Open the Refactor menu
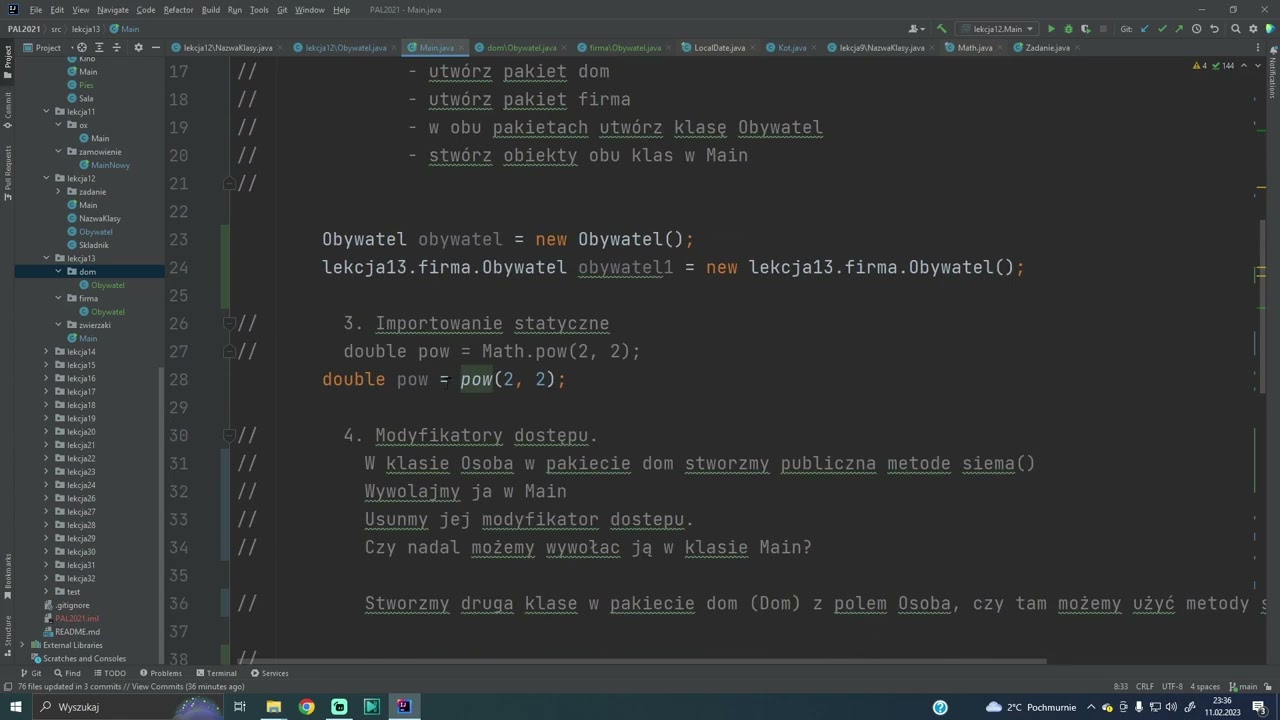The width and height of the screenshot is (1280, 720). coord(178,10)
